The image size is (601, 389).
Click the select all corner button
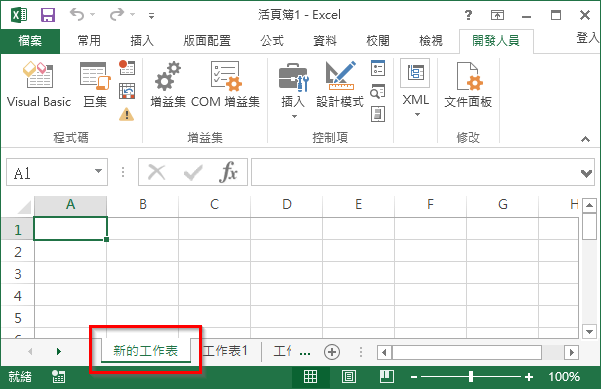(24, 207)
